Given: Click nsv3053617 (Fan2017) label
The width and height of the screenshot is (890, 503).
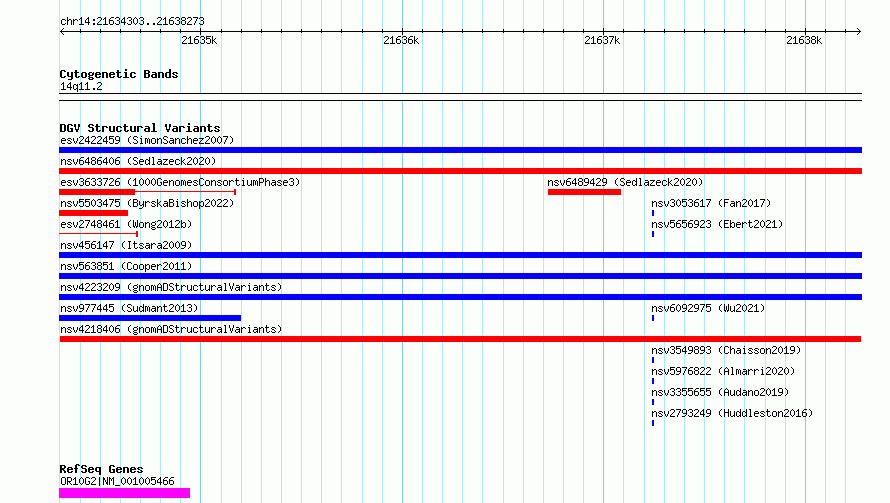Looking at the screenshot, I should pyautogui.click(x=711, y=203).
